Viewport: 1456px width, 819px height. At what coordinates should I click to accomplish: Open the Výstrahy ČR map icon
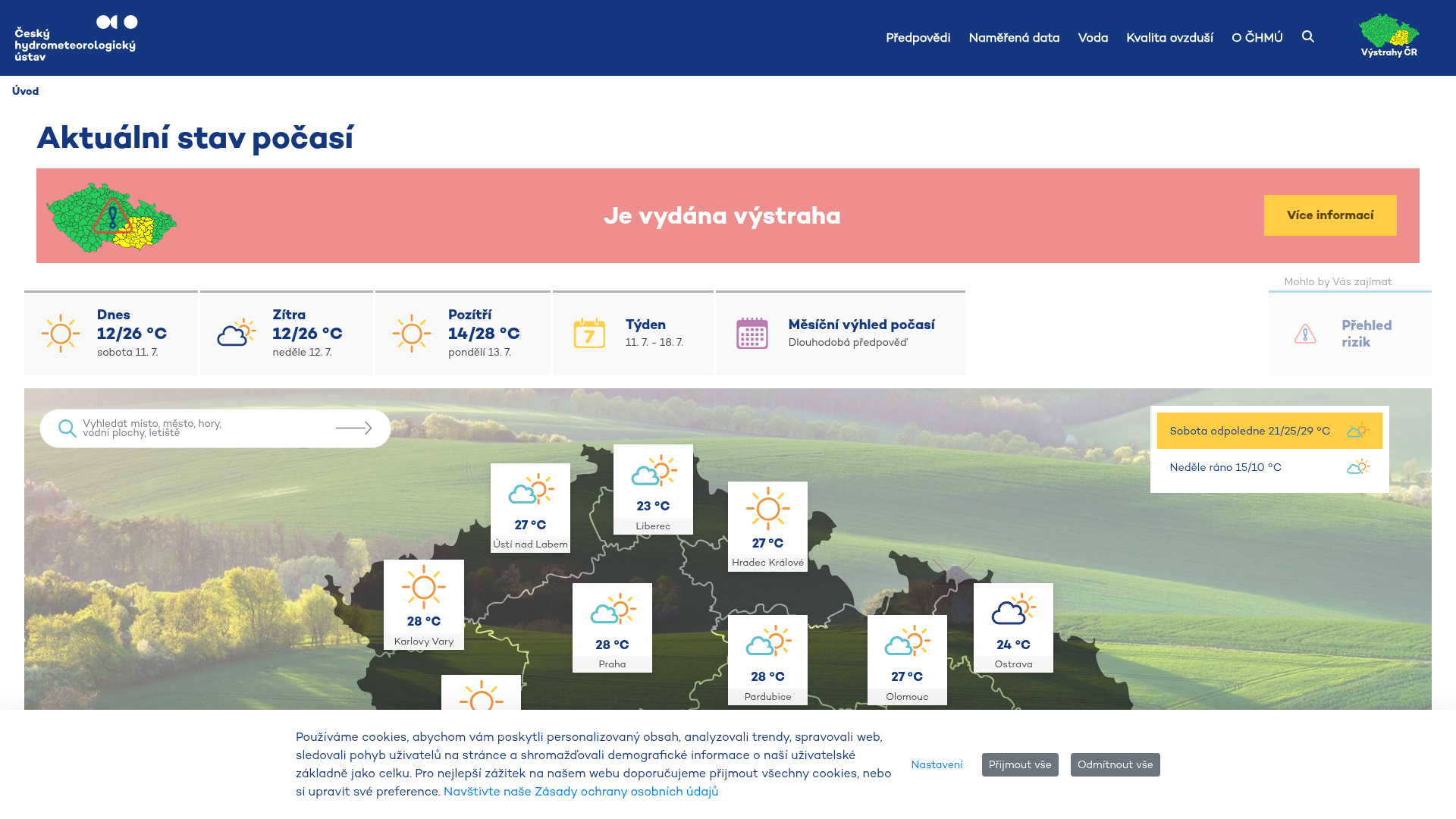pos(1389,36)
